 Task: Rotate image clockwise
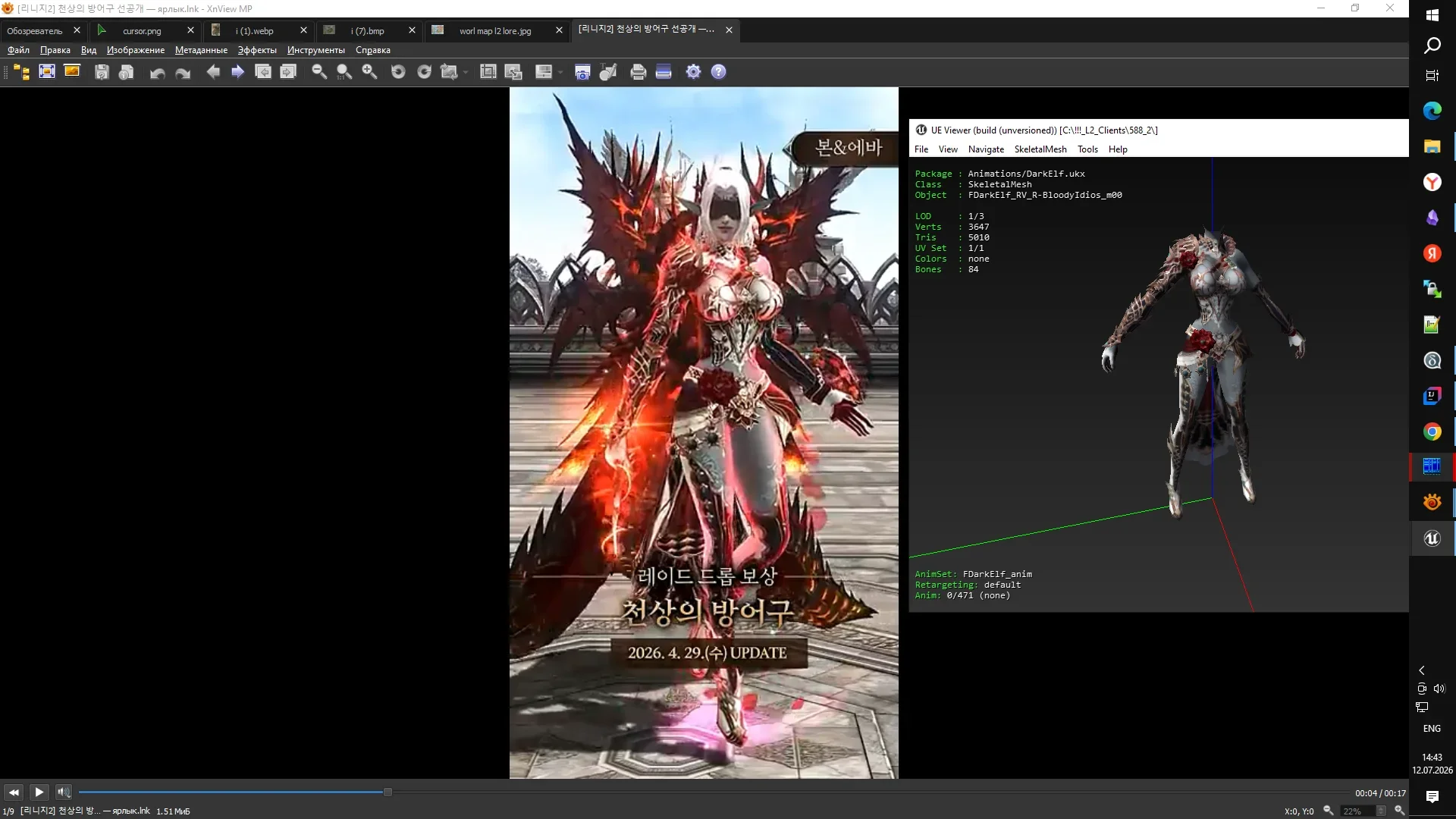click(424, 72)
